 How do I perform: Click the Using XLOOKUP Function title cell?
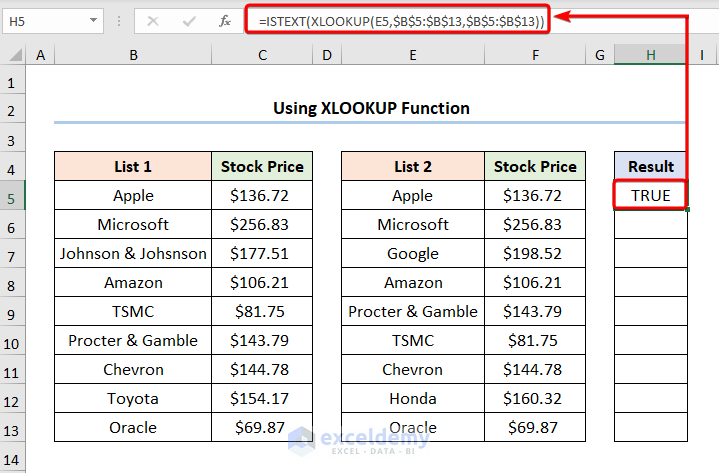371,108
